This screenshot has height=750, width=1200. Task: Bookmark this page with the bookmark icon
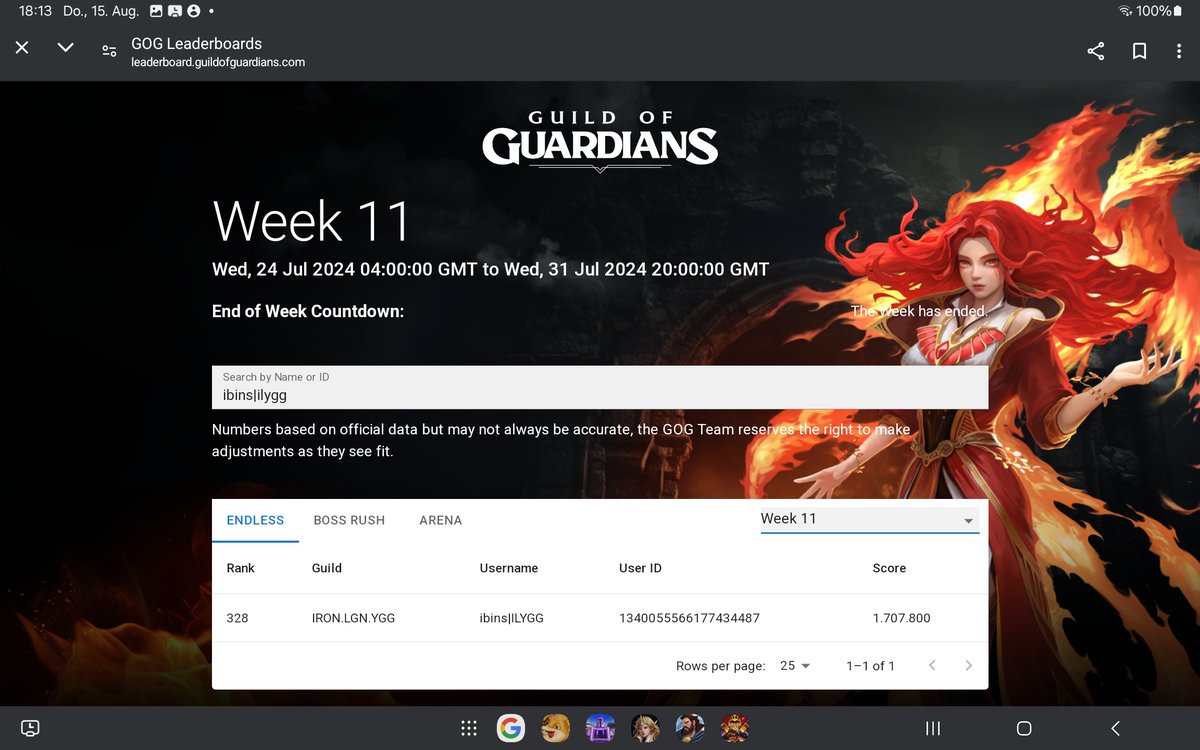(1139, 51)
